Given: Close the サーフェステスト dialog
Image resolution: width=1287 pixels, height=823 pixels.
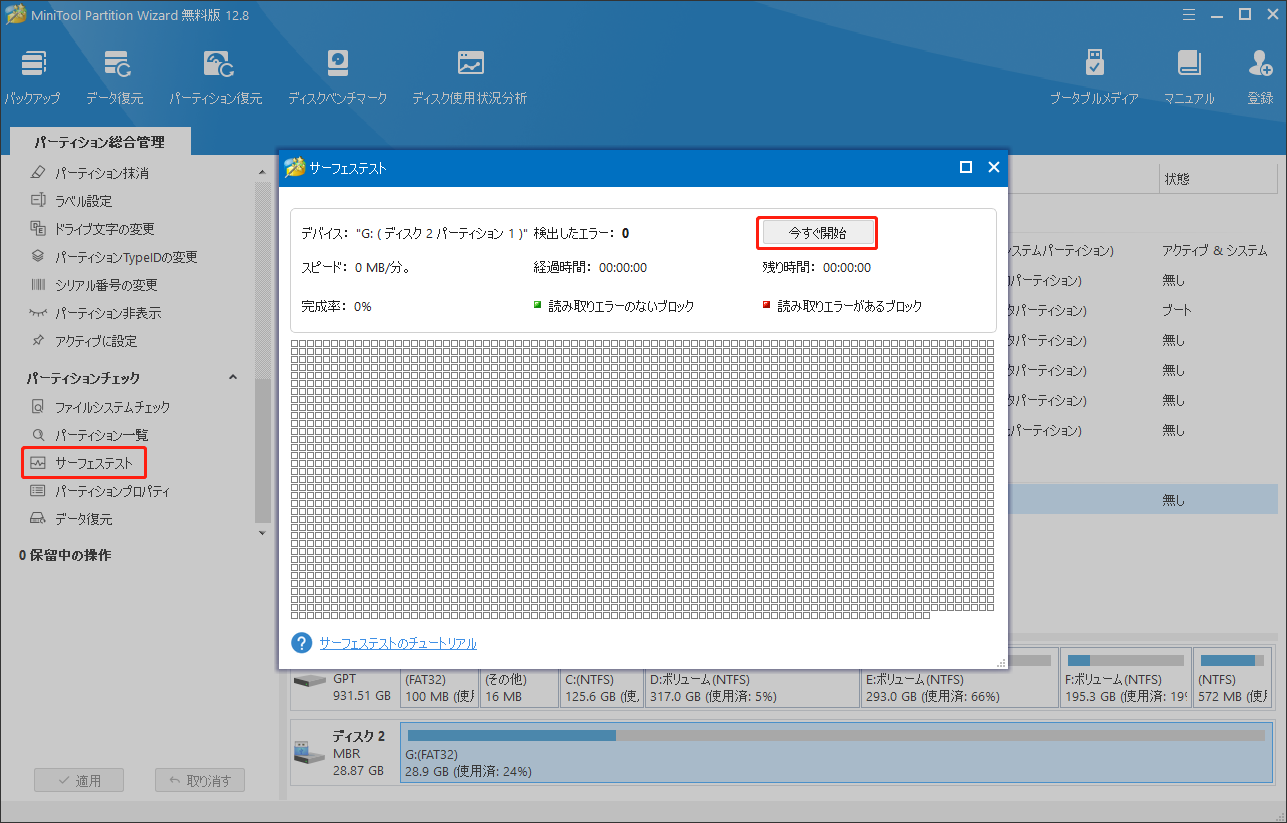Looking at the screenshot, I should coord(993,168).
